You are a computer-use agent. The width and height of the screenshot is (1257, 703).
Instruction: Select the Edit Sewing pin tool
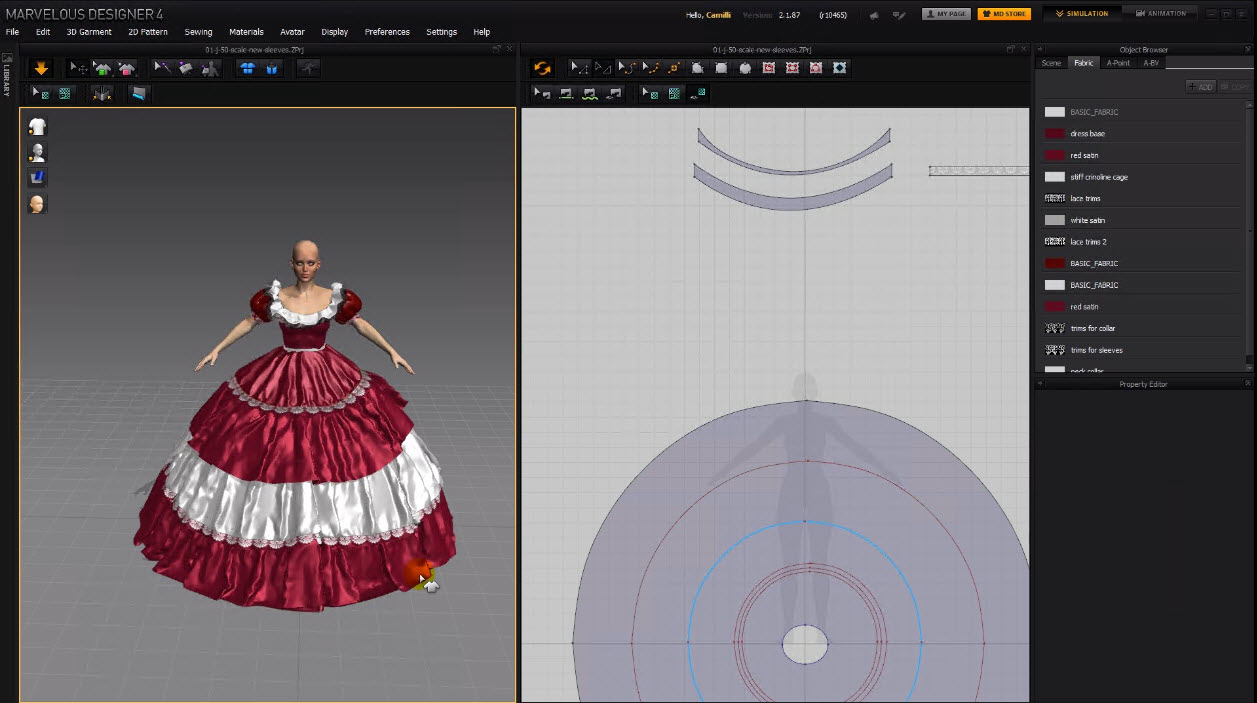pyautogui.click(x=162, y=68)
